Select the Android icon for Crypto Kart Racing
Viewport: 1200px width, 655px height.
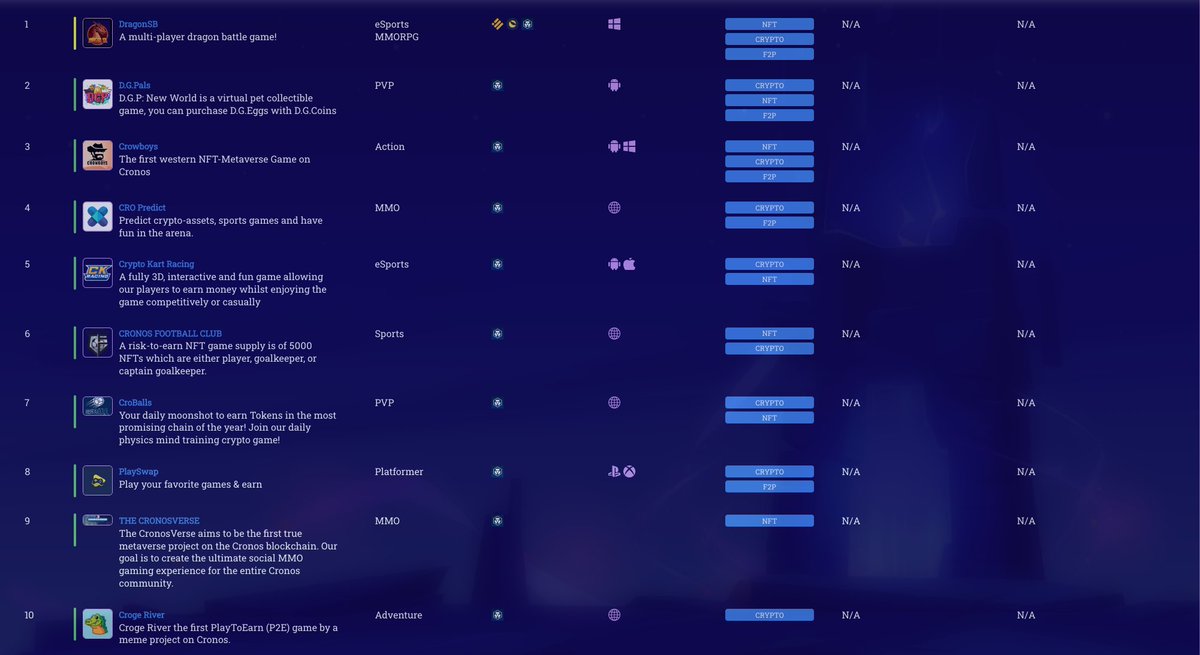[614, 264]
